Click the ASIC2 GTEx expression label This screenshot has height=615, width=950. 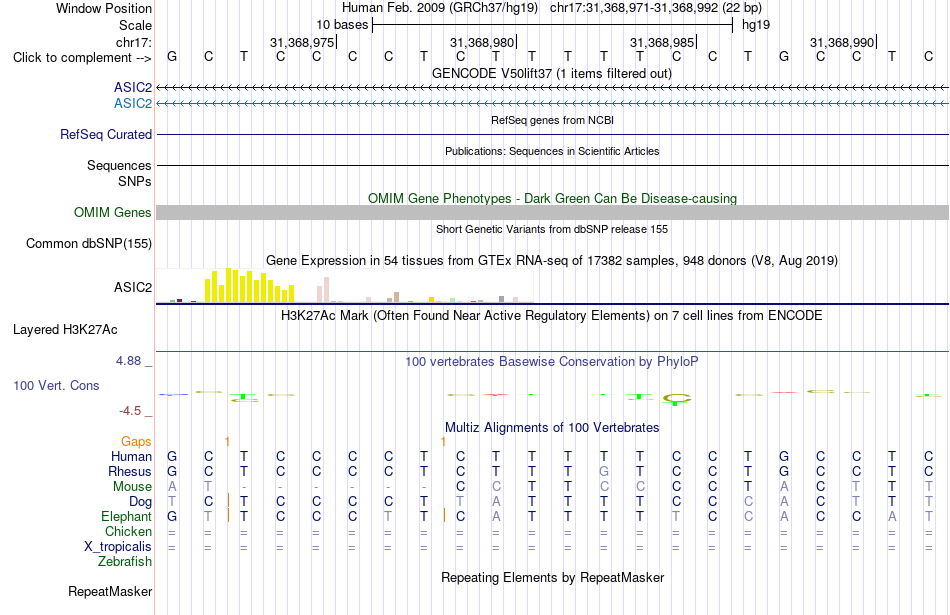pyautogui.click(x=133, y=287)
